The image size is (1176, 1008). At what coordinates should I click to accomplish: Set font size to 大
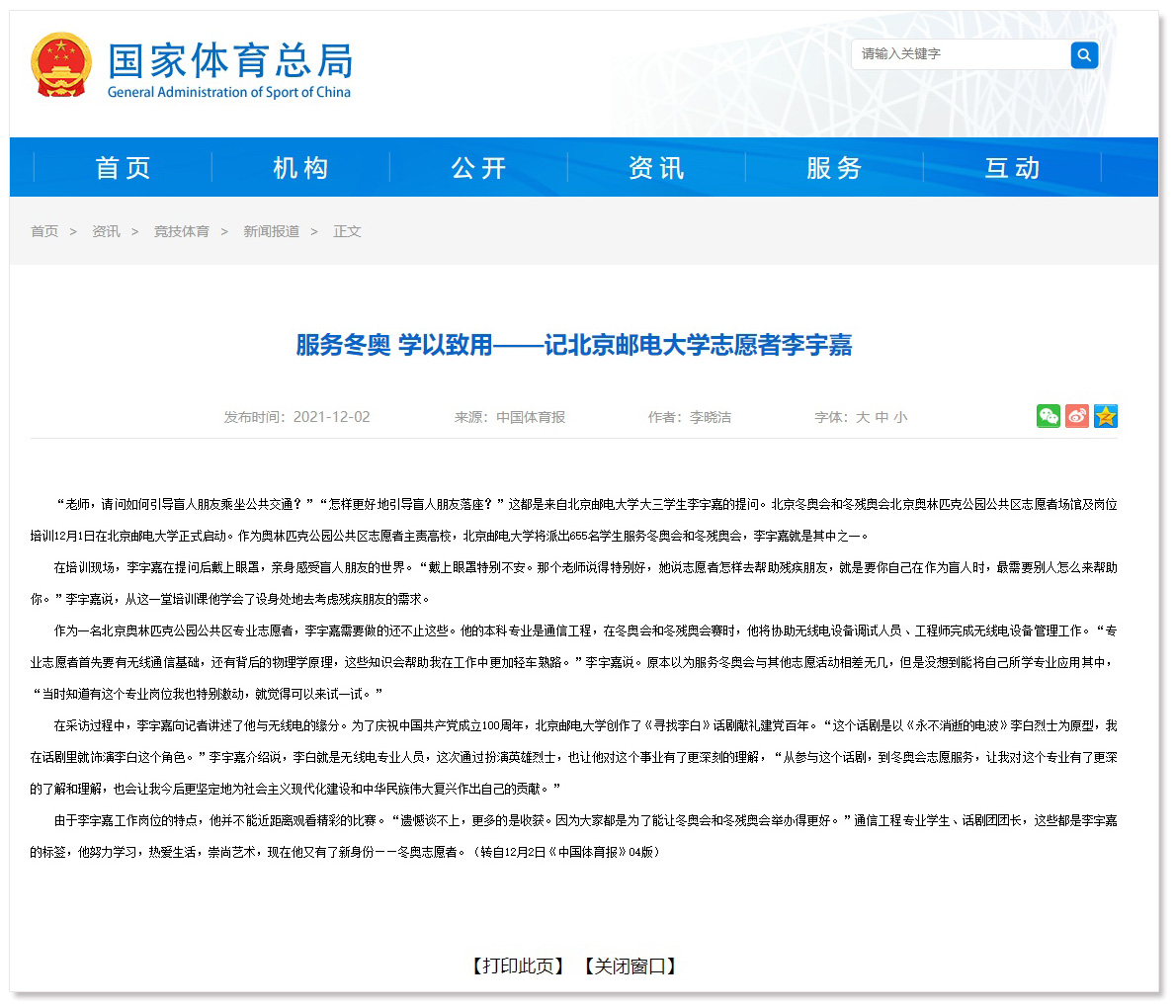coord(863,417)
